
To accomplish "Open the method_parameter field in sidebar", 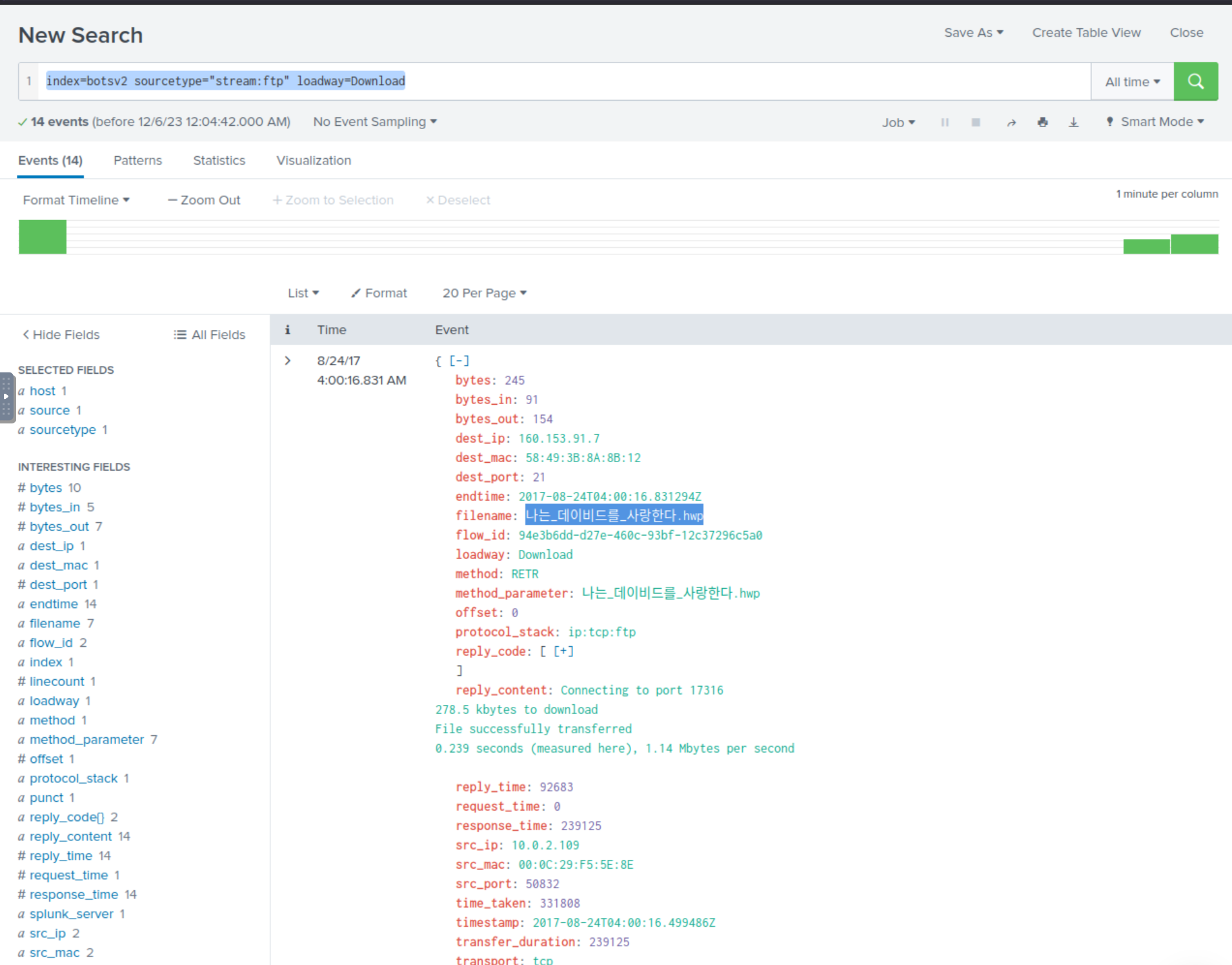I will coord(86,739).
